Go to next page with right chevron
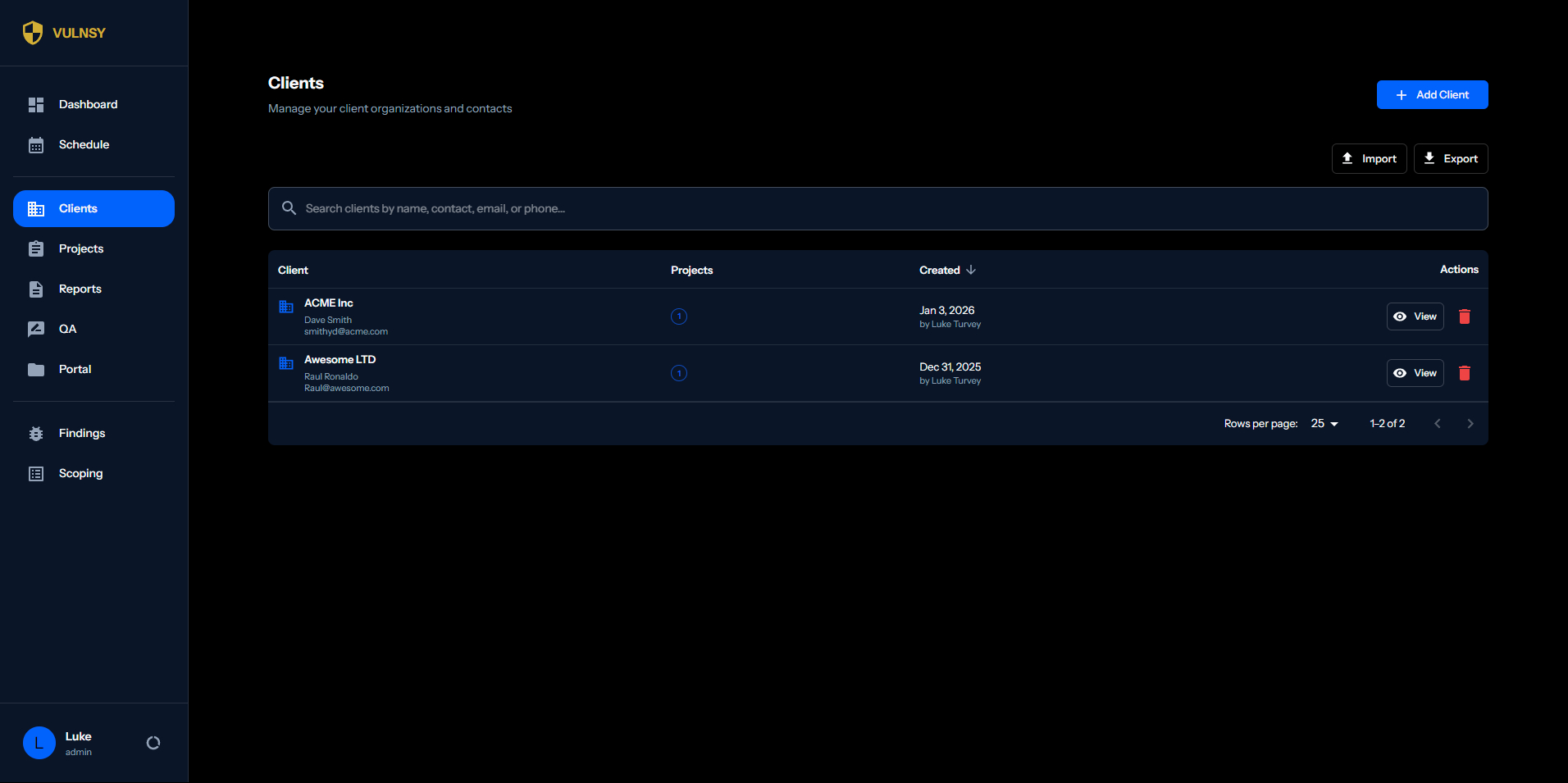 tap(1470, 423)
